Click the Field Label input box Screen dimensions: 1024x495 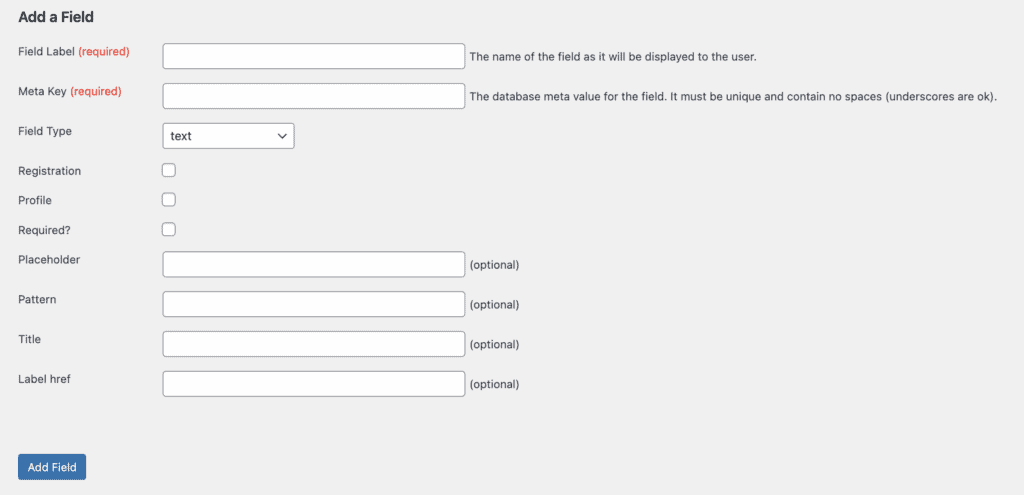pyautogui.click(x=313, y=56)
